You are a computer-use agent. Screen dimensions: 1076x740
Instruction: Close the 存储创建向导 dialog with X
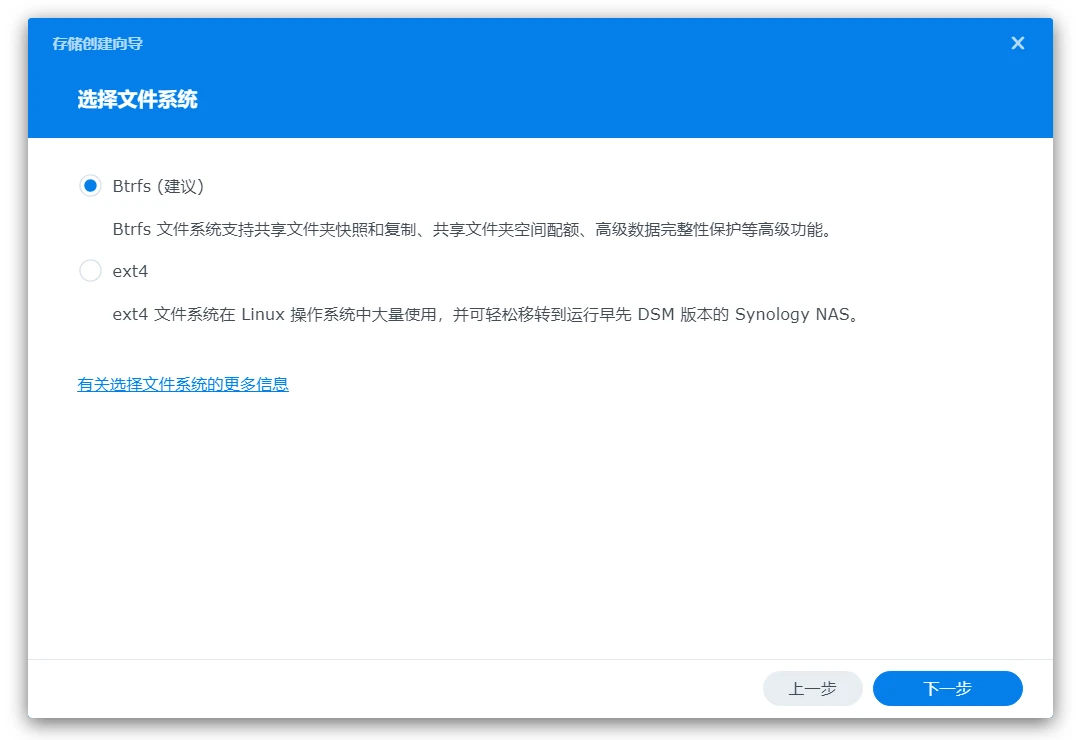coord(1017,44)
